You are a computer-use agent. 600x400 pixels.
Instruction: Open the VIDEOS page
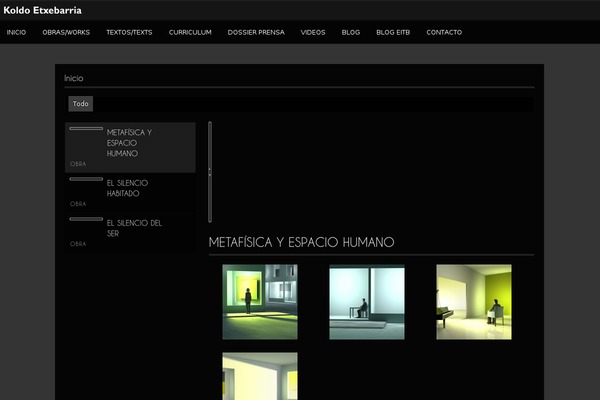[313, 33]
